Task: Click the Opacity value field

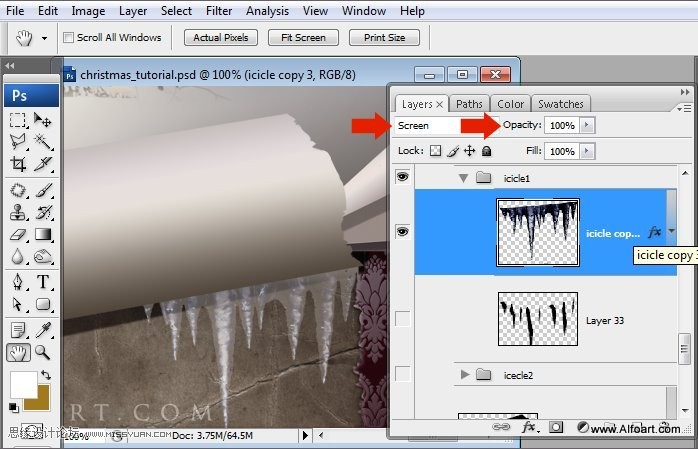Action: click(x=563, y=125)
